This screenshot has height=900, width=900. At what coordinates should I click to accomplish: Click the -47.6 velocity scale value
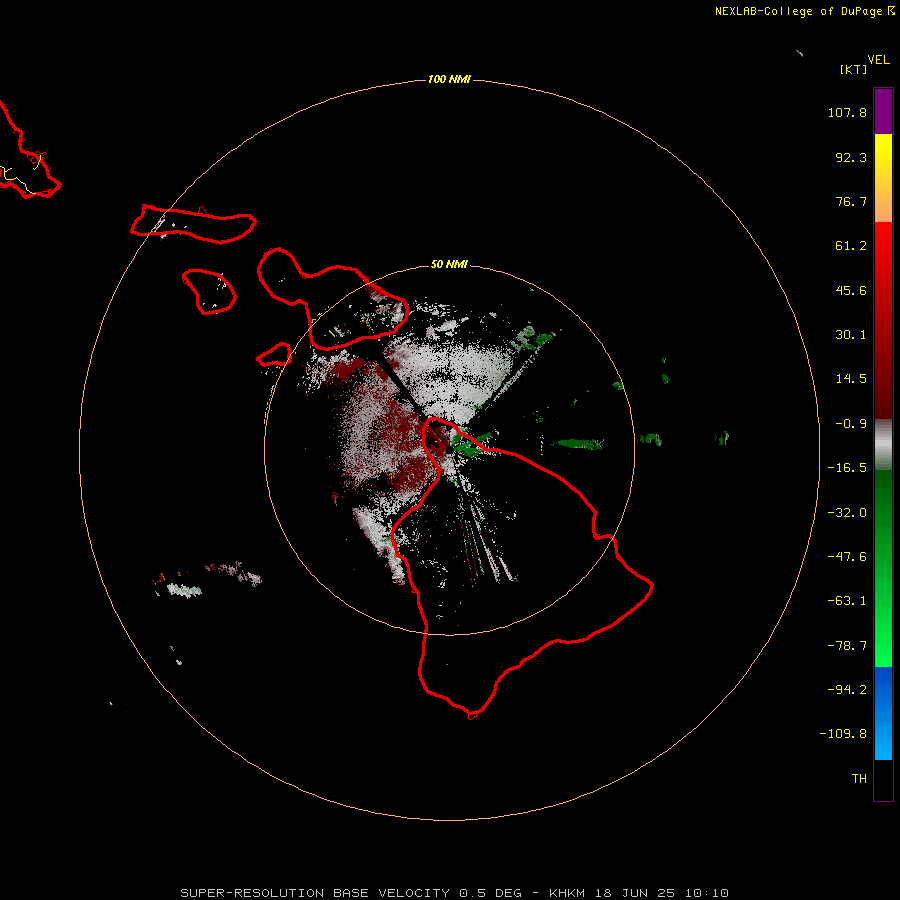[847, 557]
